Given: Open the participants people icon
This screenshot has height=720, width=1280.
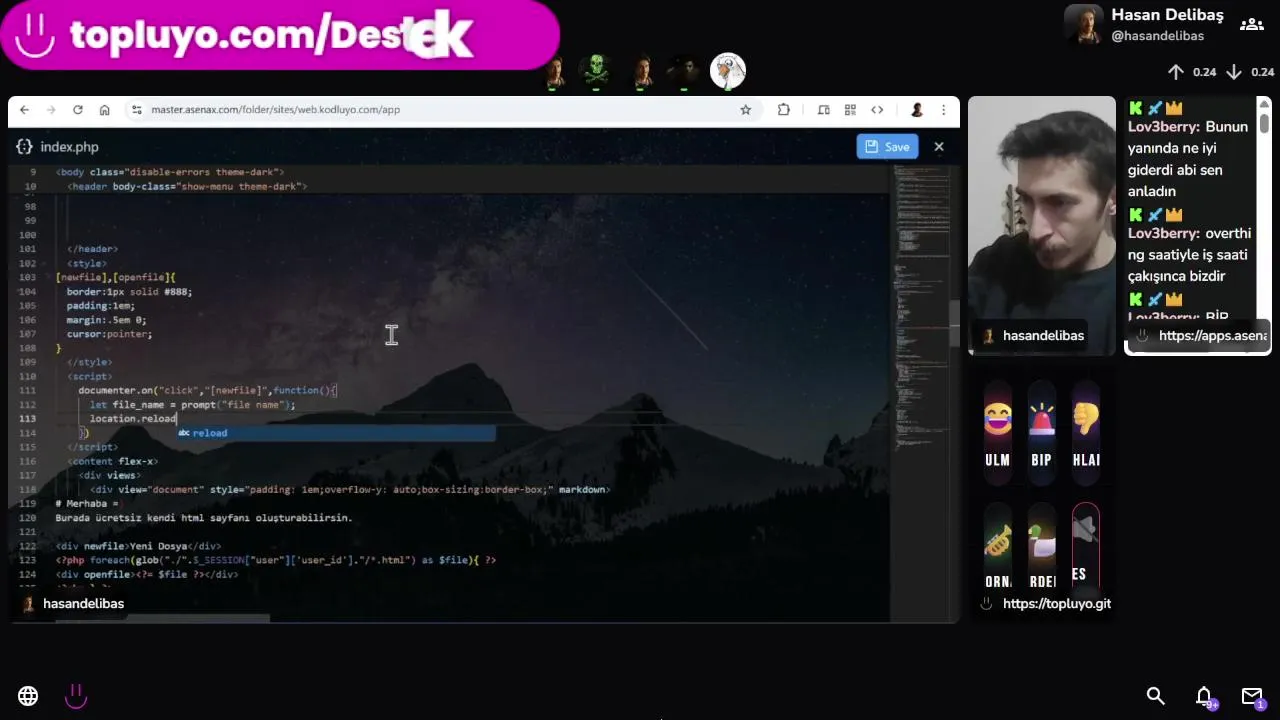Looking at the screenshot, I should (x=1251, y=24).
